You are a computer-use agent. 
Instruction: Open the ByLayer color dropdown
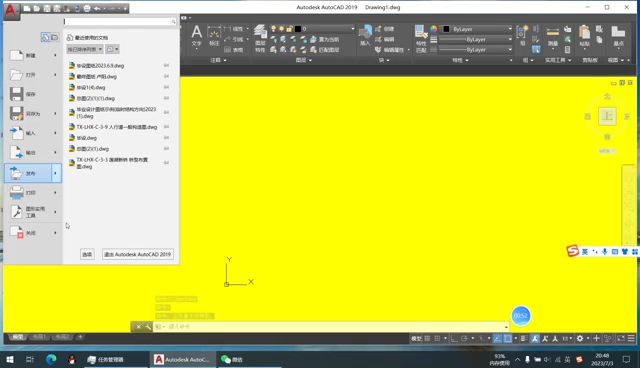(x=477, y=29)
